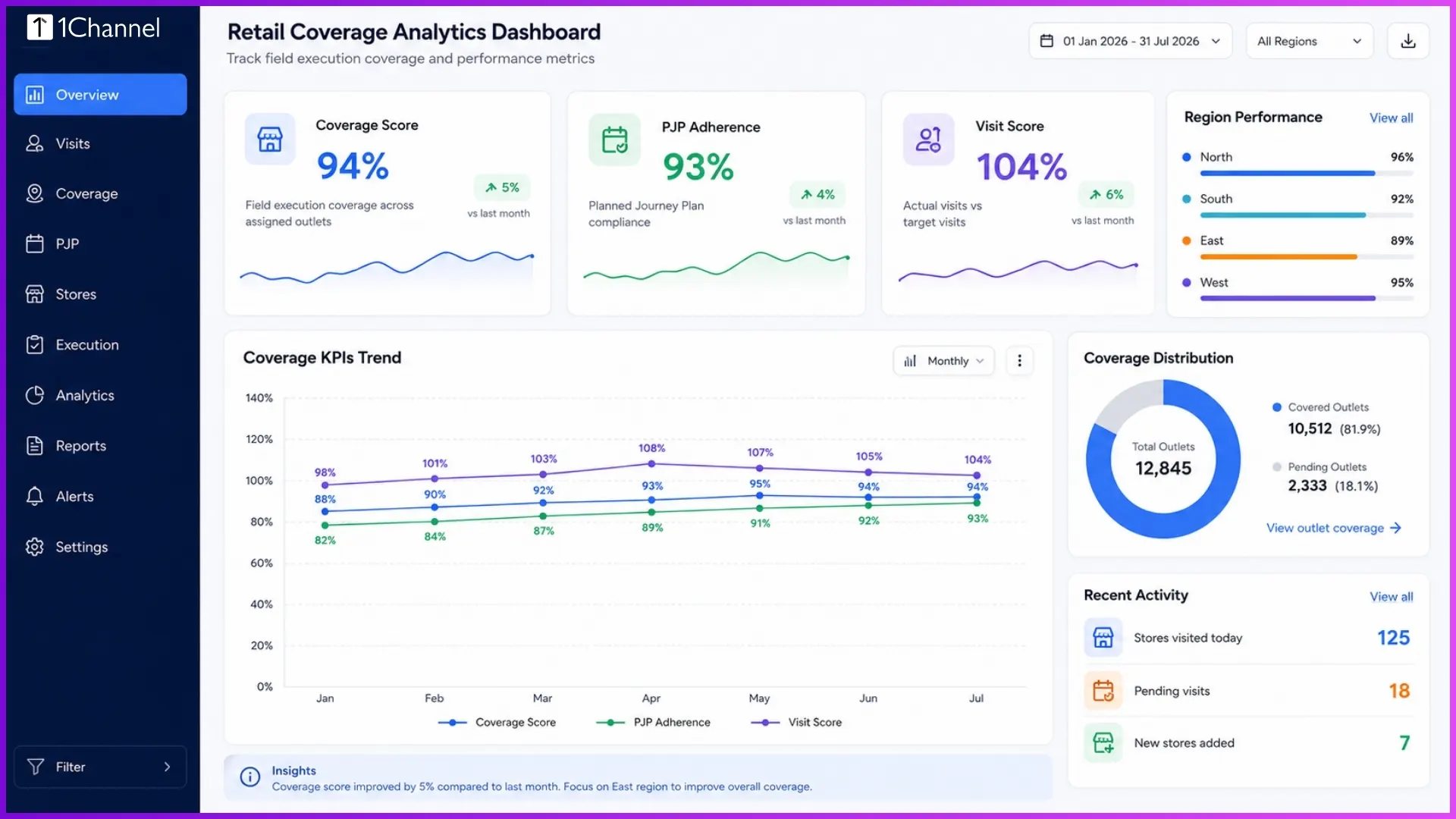Image resolution: width=1456 pixels, height=819 pixels.
Task: Click the Filter funnel icon
Action: tap(35, 767)
